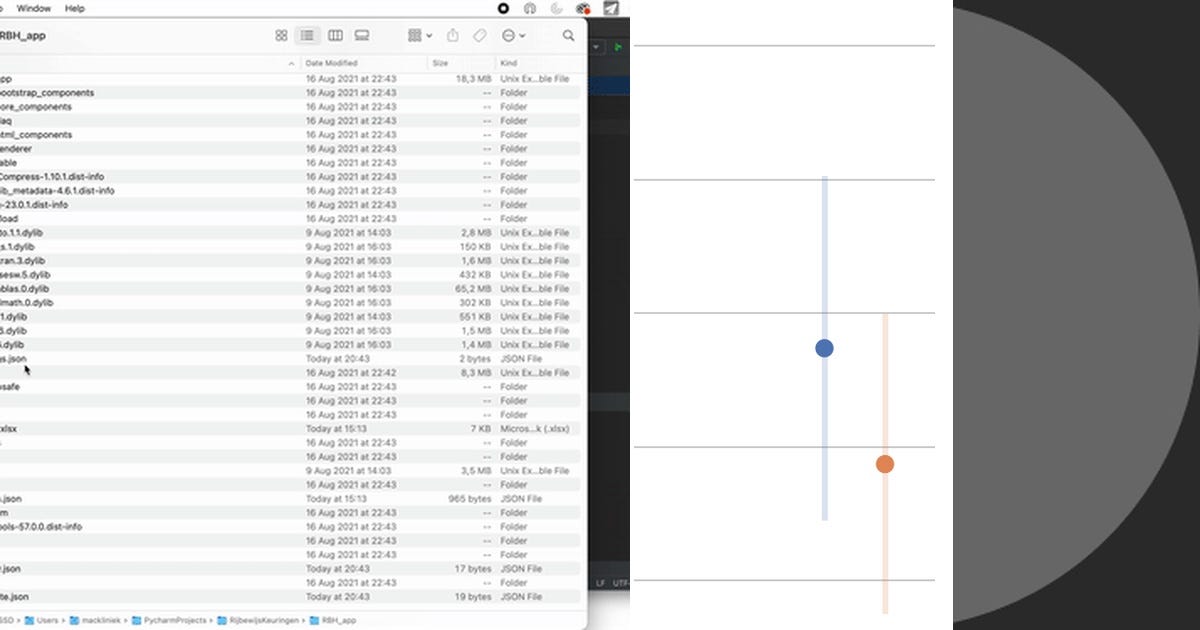Click the Share icon in the toolbar
Image resolution: width=1200 pixels, height=630 pixels.
tap(453, 35)
